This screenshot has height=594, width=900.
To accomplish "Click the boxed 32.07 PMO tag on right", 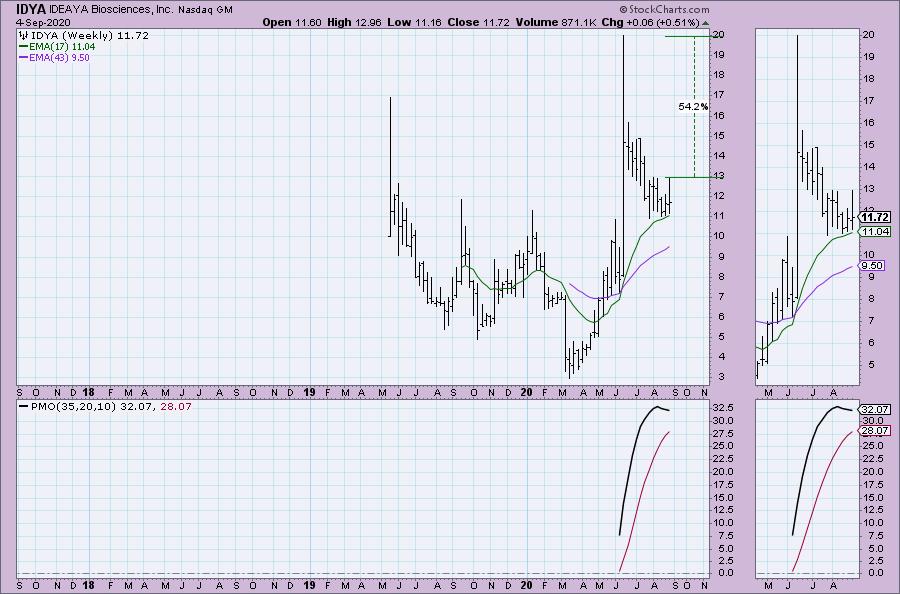I will (875, 410).
